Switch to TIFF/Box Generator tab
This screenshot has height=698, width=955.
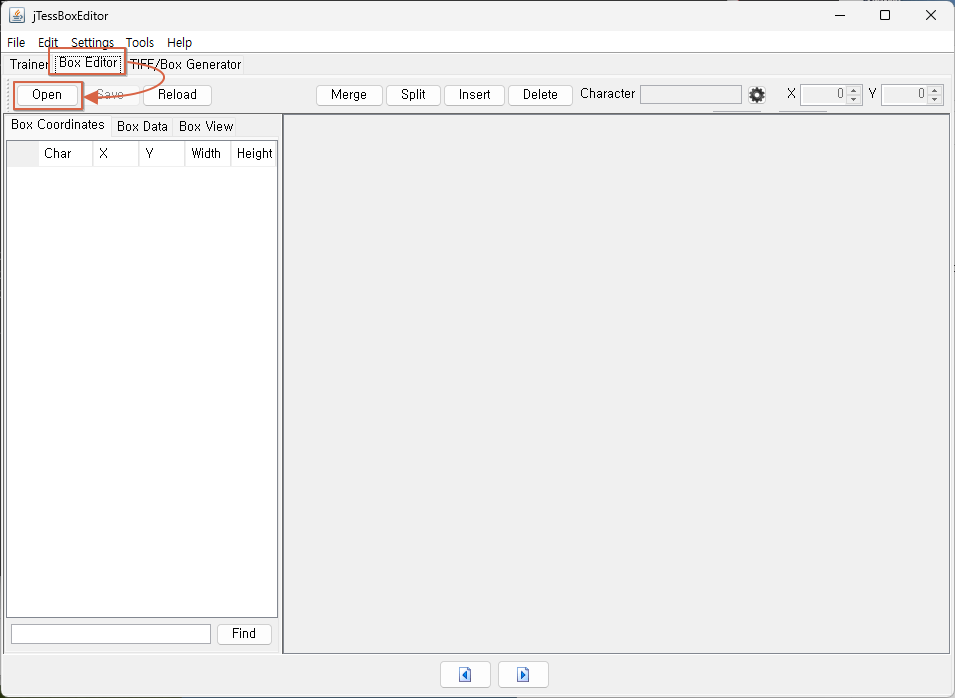click(186, 65)
